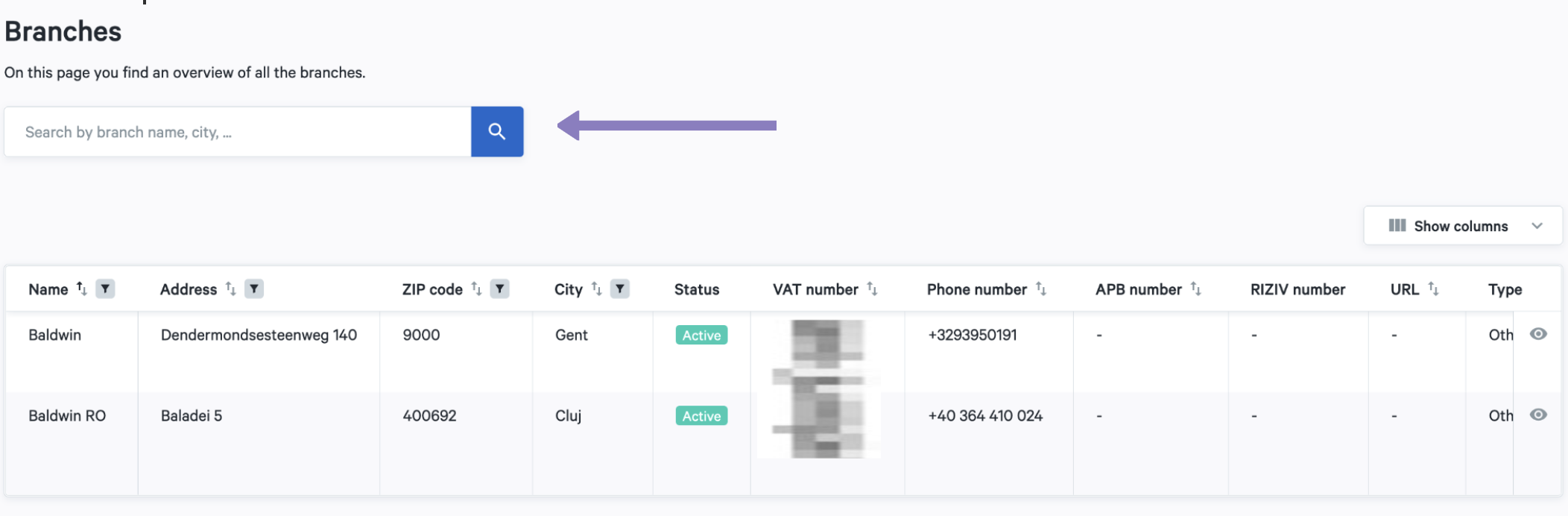Click the Active status badge for Baldwin
This screenshot has height=516, width=1568.
pyautogui.click(x=701, y=336)
